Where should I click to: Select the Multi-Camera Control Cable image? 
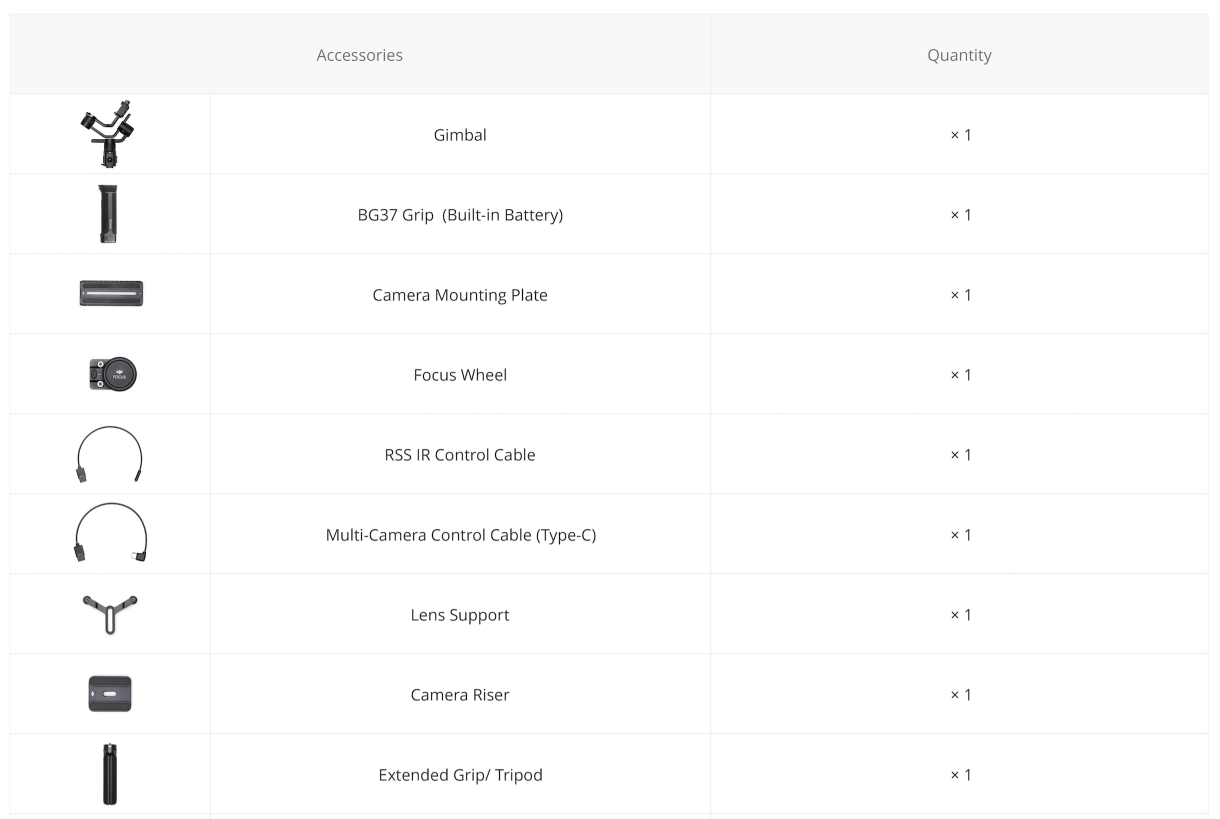pyautogui.click(x=110, y=533)
